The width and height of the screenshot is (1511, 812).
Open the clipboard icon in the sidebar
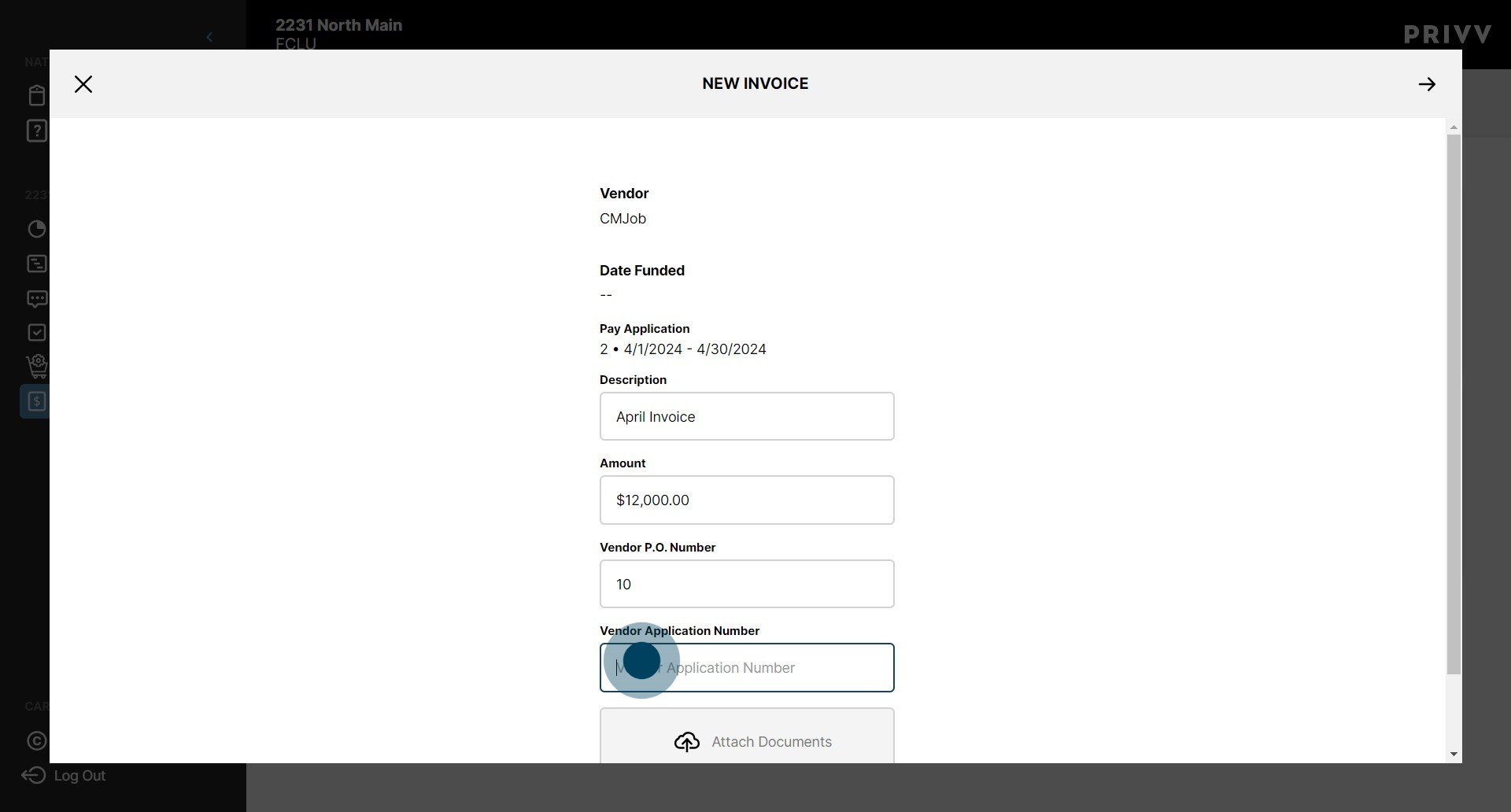pyautogui.click(x=37, y=95)
